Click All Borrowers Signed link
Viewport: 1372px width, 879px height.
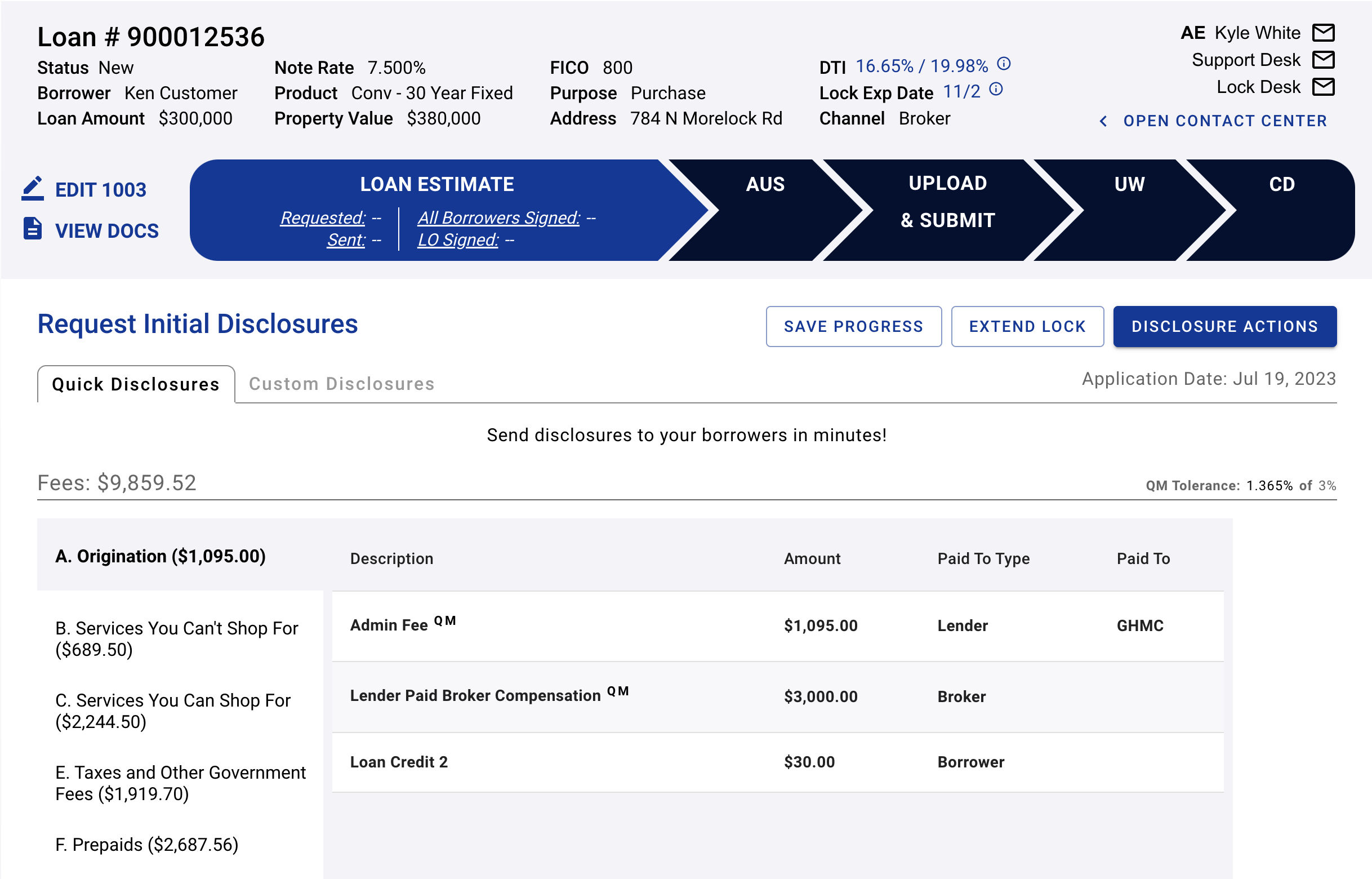(498, 217)
